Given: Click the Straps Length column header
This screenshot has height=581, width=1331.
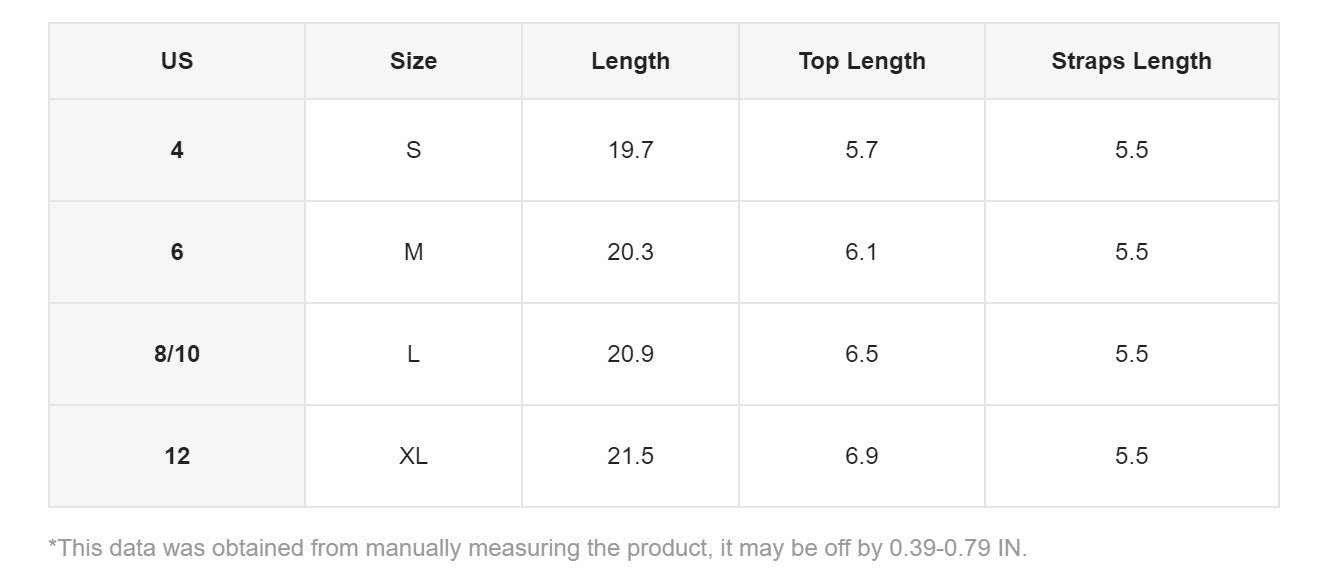Looking at the screenshot, I should click(1131, 61).
